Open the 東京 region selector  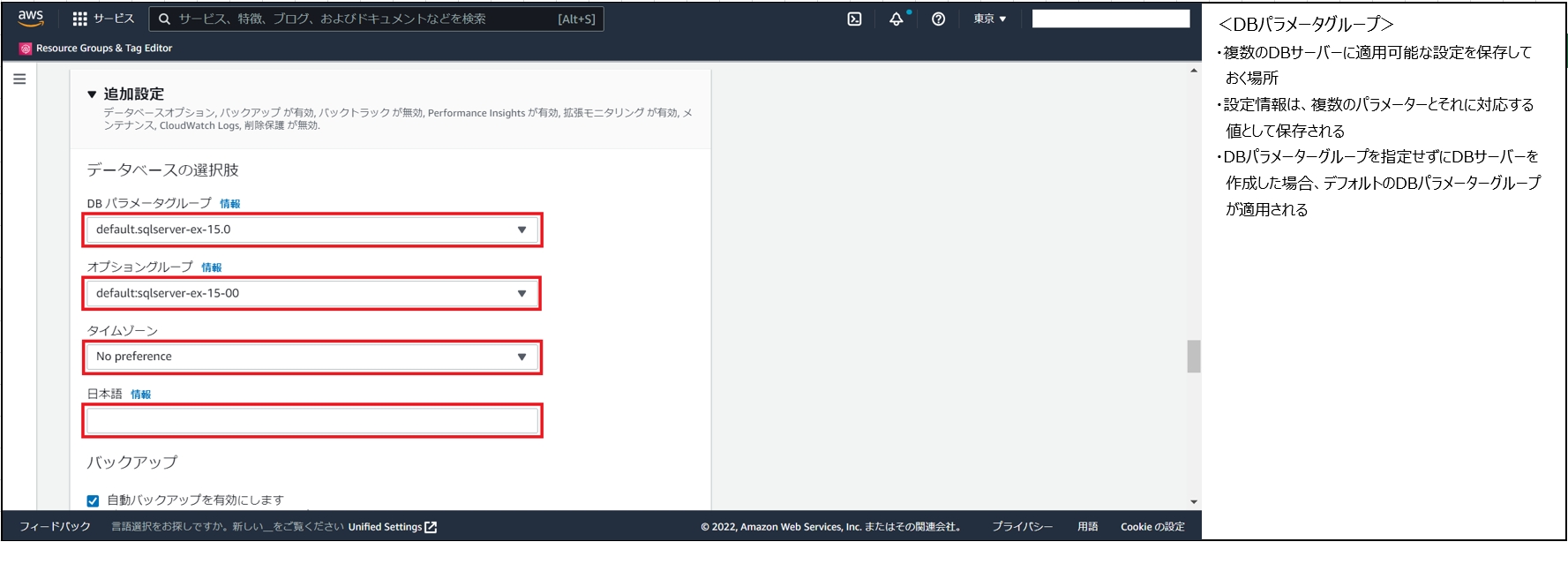pos(989,19)
